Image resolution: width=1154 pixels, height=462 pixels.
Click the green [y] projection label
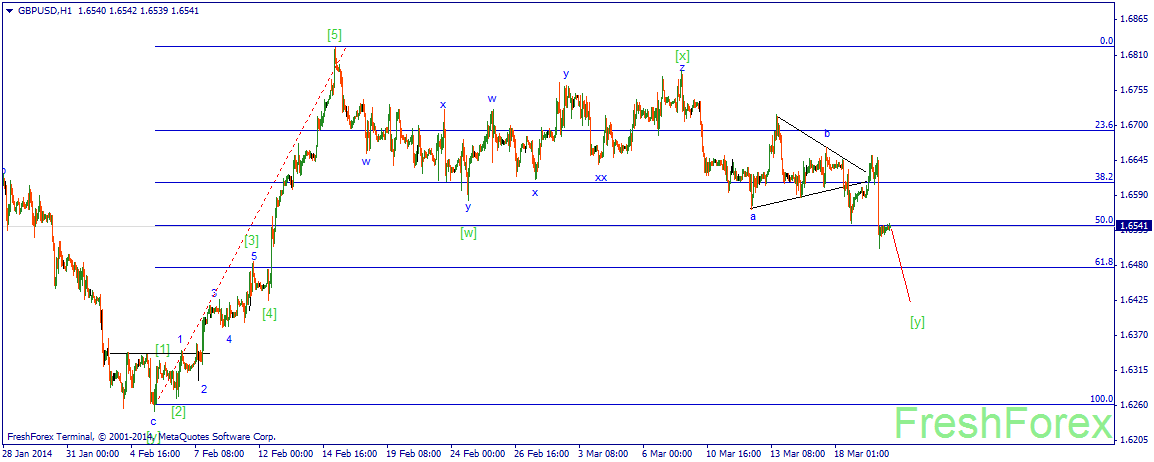917,321
